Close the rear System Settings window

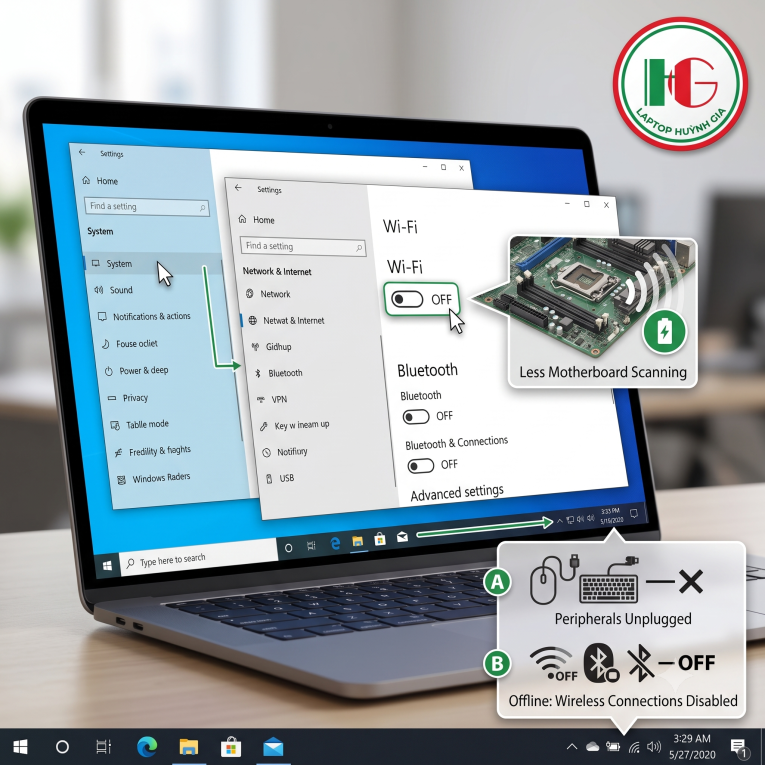461,168
